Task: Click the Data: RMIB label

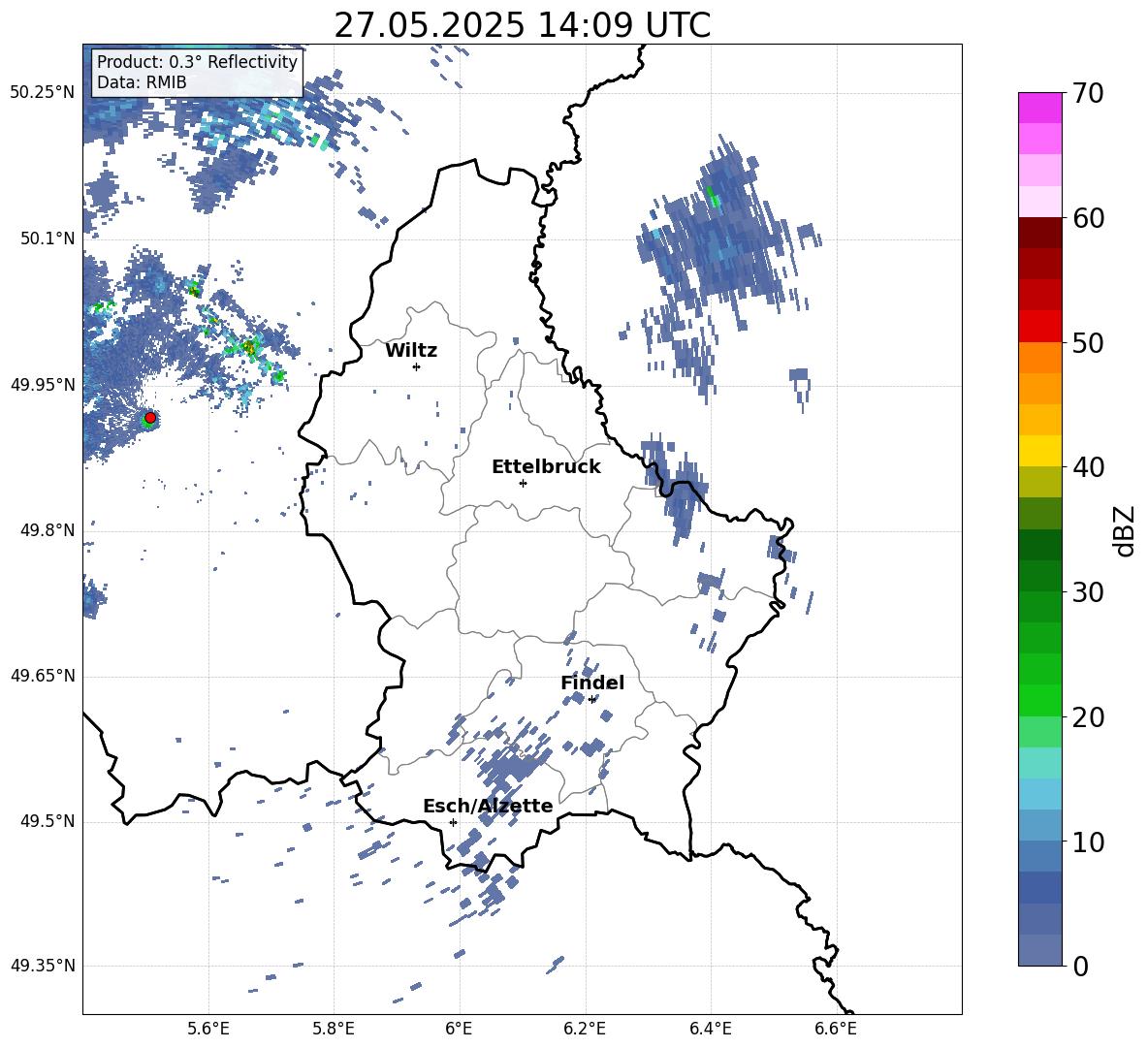Action: click(142, 82)
